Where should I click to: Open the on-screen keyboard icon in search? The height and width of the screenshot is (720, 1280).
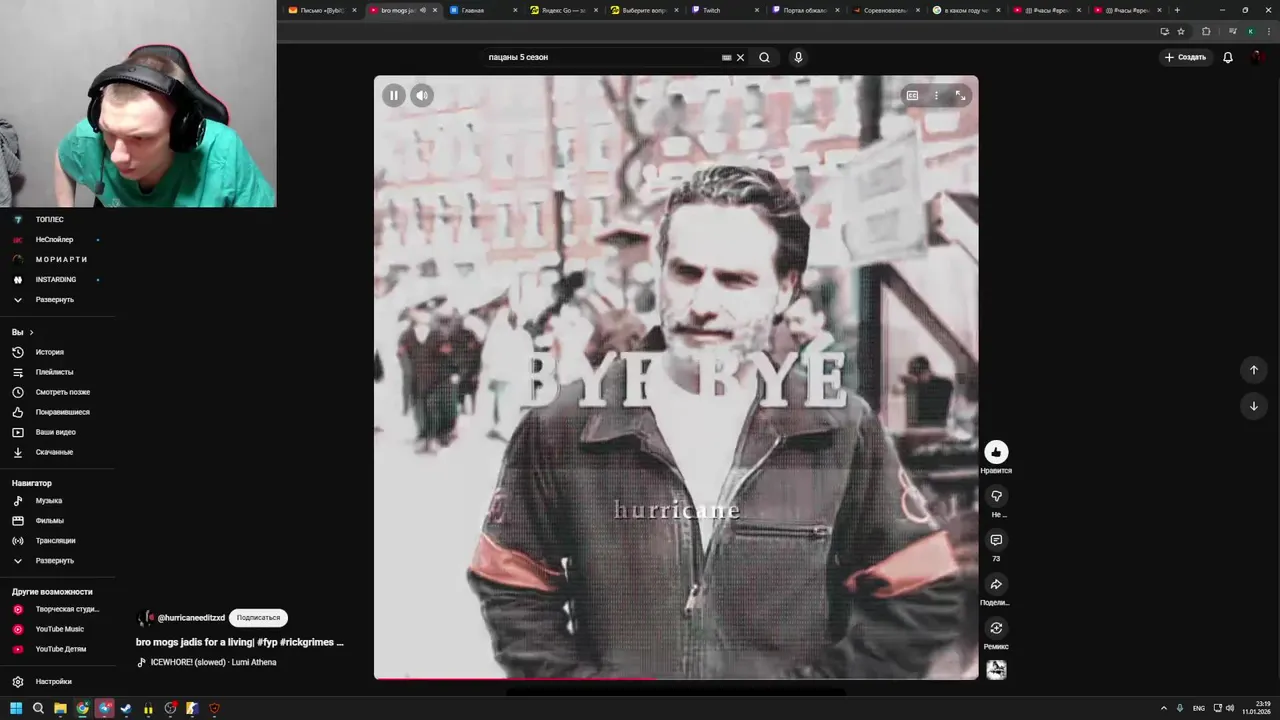coord(726,57)
